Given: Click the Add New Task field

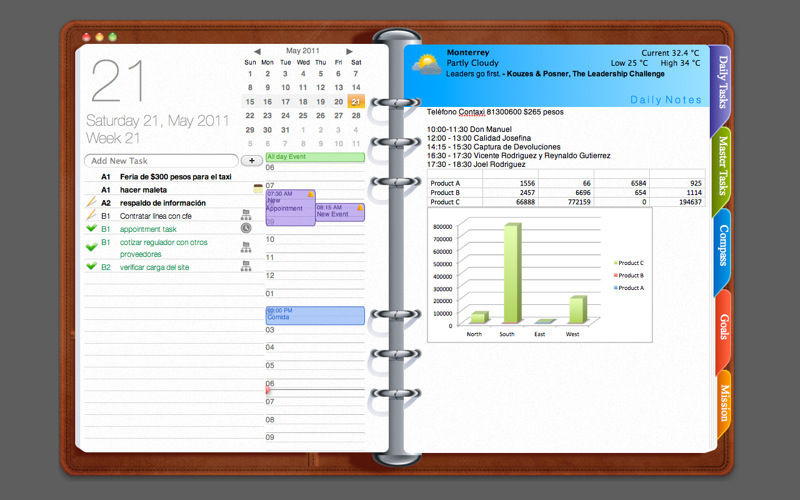Looking at the screenshot, I should point(161,161).
